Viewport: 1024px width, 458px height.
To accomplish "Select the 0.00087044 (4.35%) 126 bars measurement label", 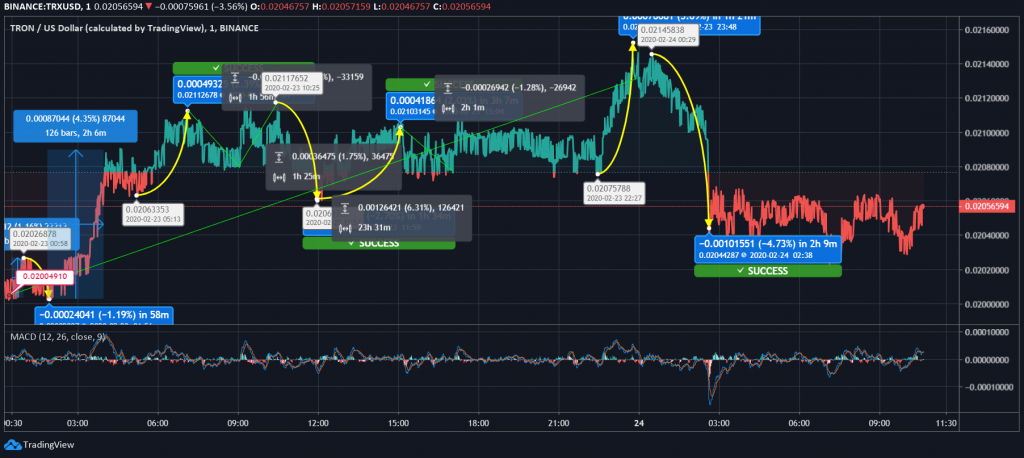I will [x=75, y=126].
